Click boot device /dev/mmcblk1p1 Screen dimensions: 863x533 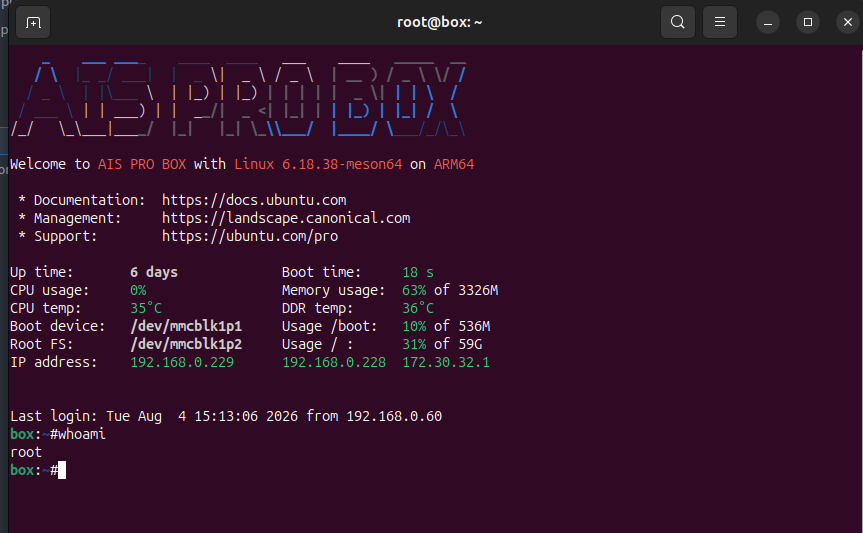pos(186,326)
